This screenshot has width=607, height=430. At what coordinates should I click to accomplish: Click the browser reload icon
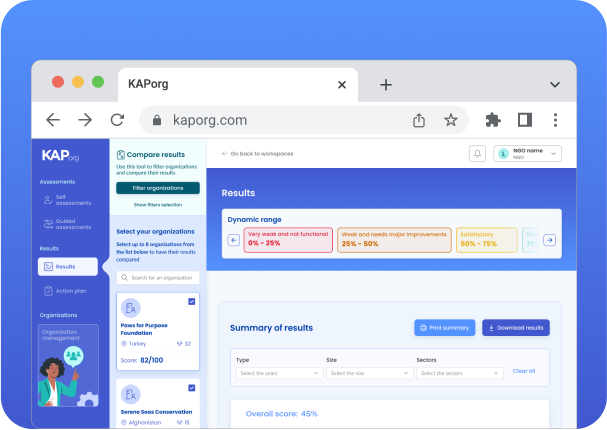117,120
